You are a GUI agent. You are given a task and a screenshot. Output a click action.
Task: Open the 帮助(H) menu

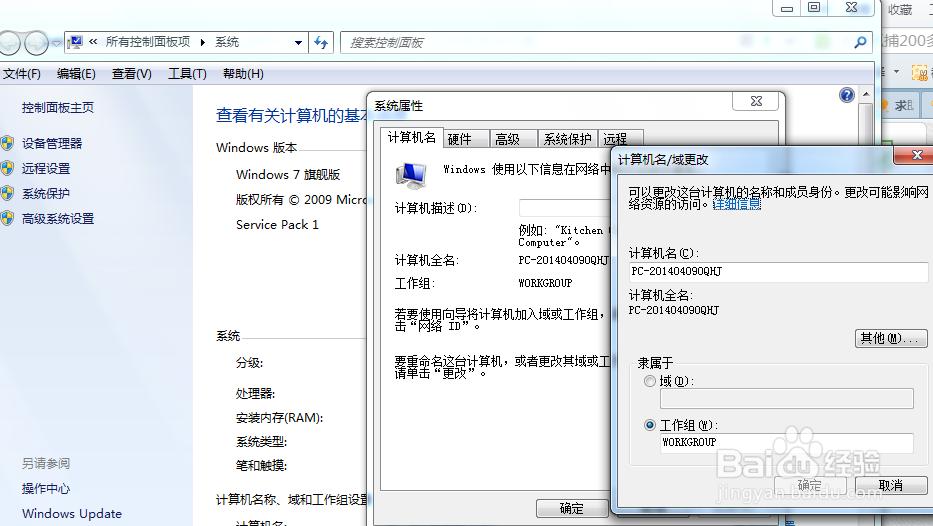243,74
